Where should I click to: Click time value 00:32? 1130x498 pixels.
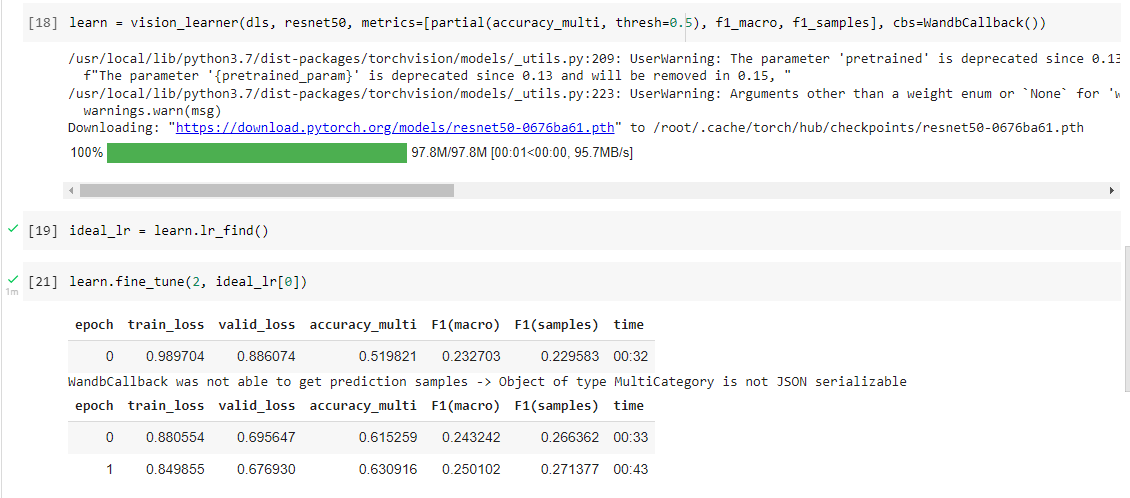coord(631,357)
